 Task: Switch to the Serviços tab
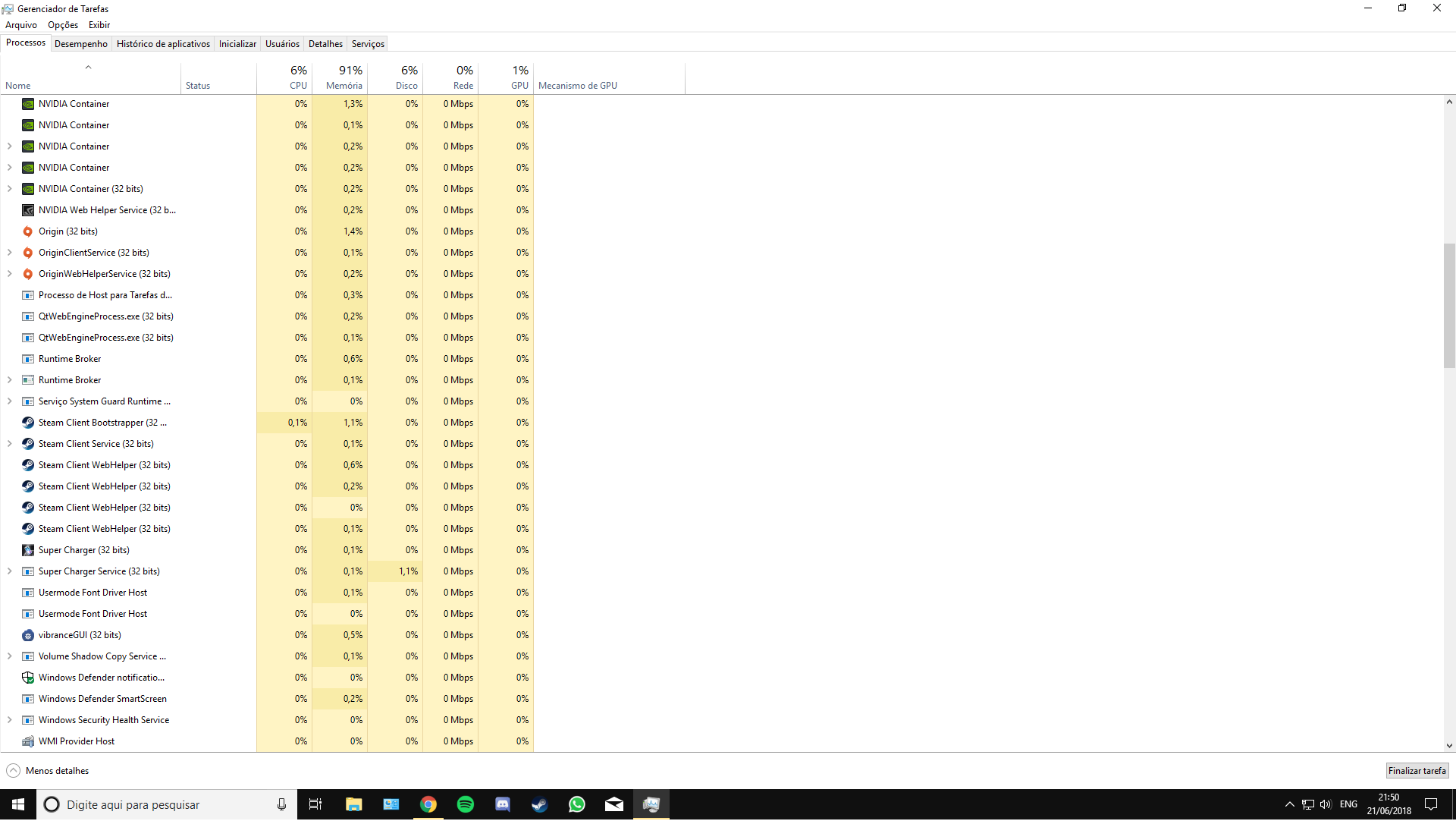click(x=368, y=44)
